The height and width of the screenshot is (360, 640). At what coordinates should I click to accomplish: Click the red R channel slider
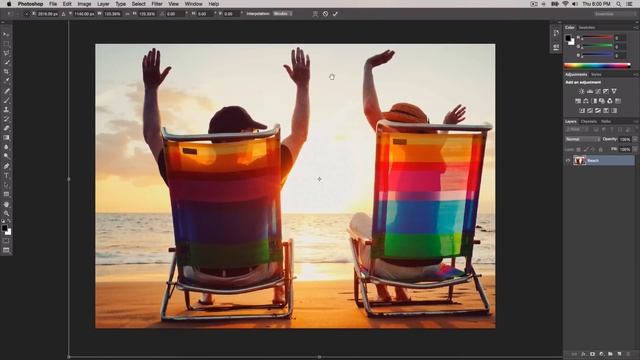(x=597, y=38)
